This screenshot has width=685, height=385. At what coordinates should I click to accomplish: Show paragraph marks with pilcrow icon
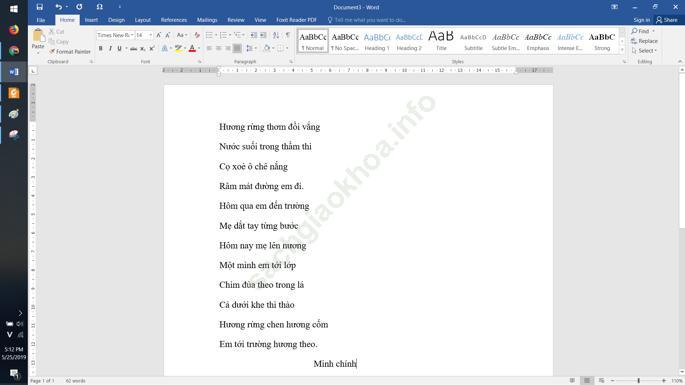[x=287, y=35]
